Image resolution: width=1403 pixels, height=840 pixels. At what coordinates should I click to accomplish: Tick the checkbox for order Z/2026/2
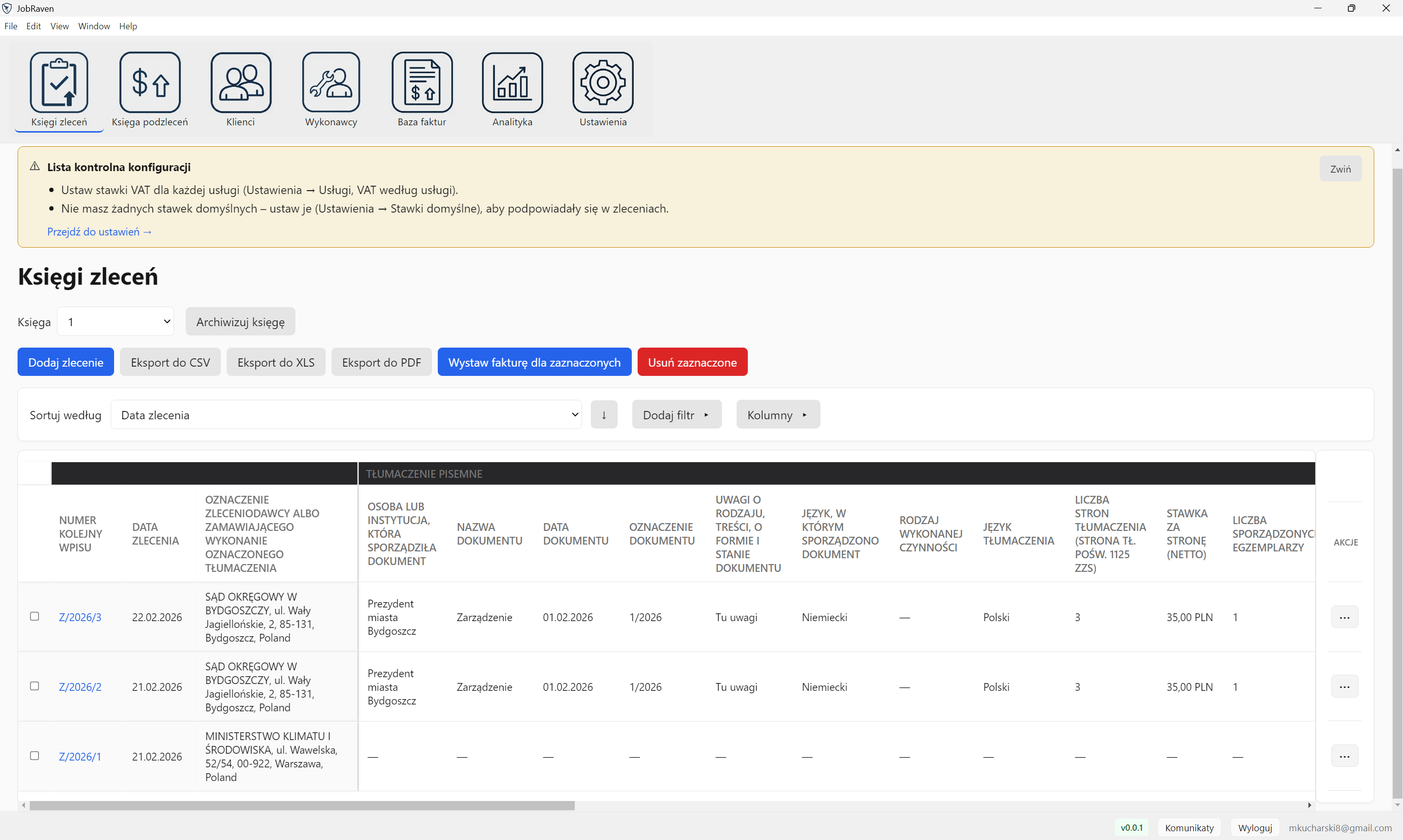tap(35, 686)
